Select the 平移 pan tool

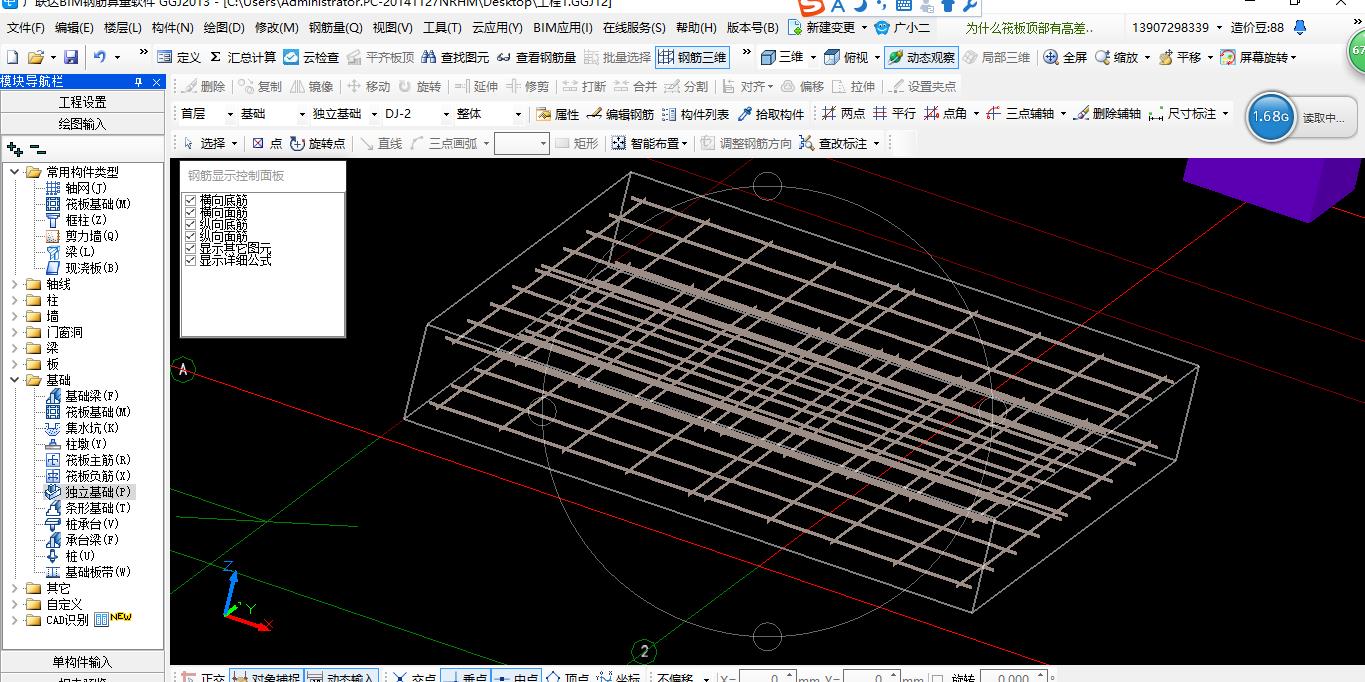pyautogui.click(x=1180, y=57)
